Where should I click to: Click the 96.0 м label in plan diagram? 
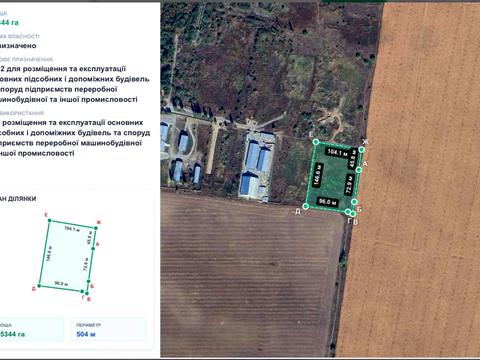[61, 284]
